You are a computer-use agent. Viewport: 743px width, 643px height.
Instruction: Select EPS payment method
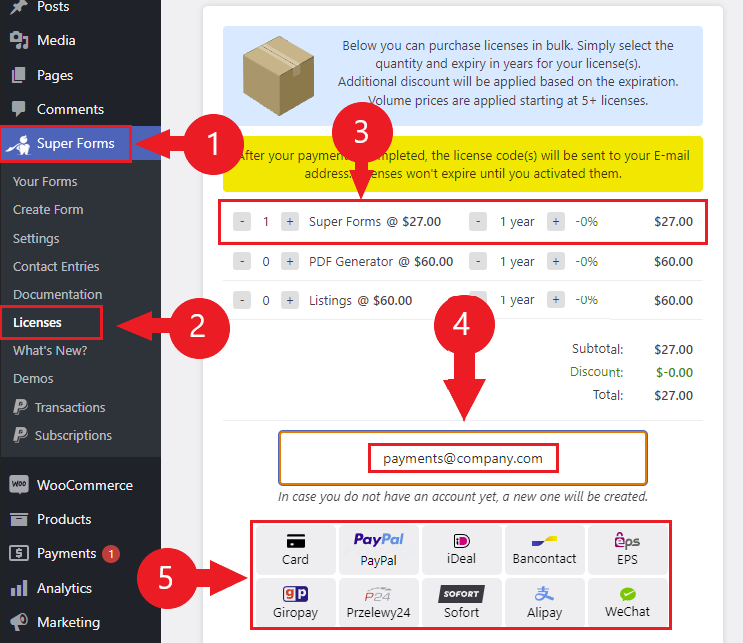(627, 550)
